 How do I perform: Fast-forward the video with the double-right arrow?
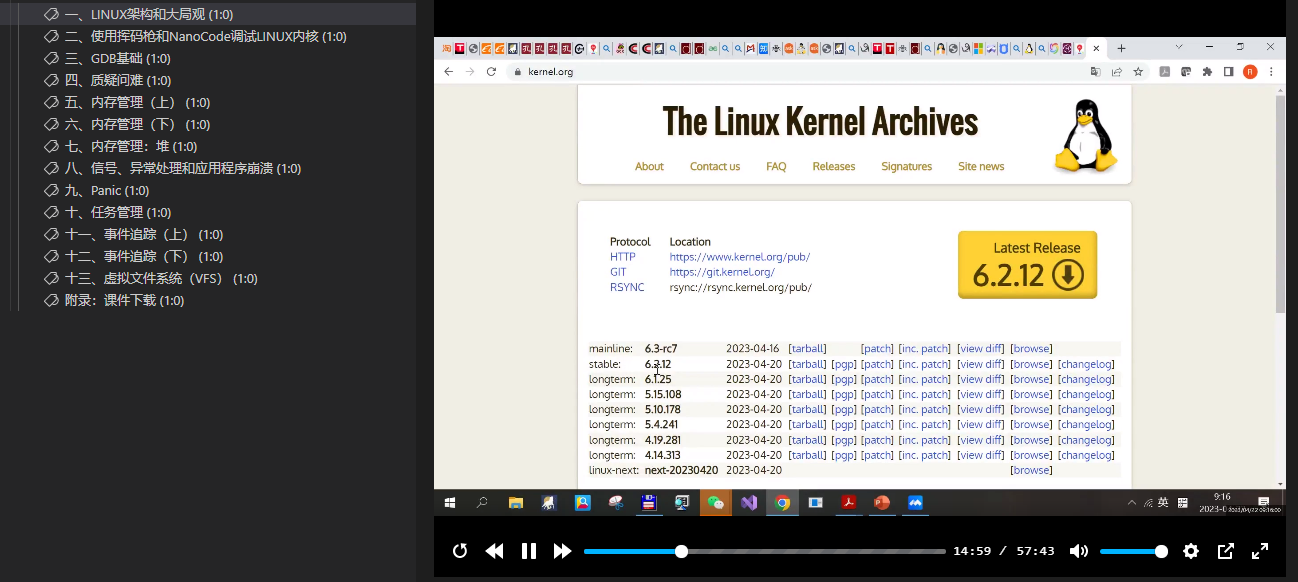(x=562, y=551)
